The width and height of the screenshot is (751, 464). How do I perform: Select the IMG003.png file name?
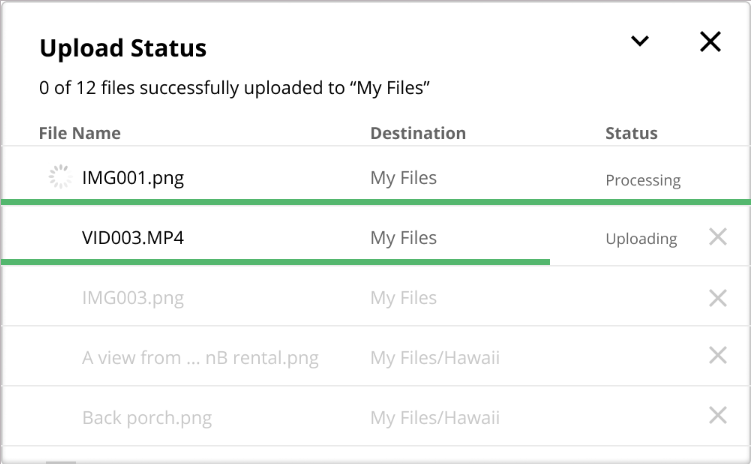(133, 298)
